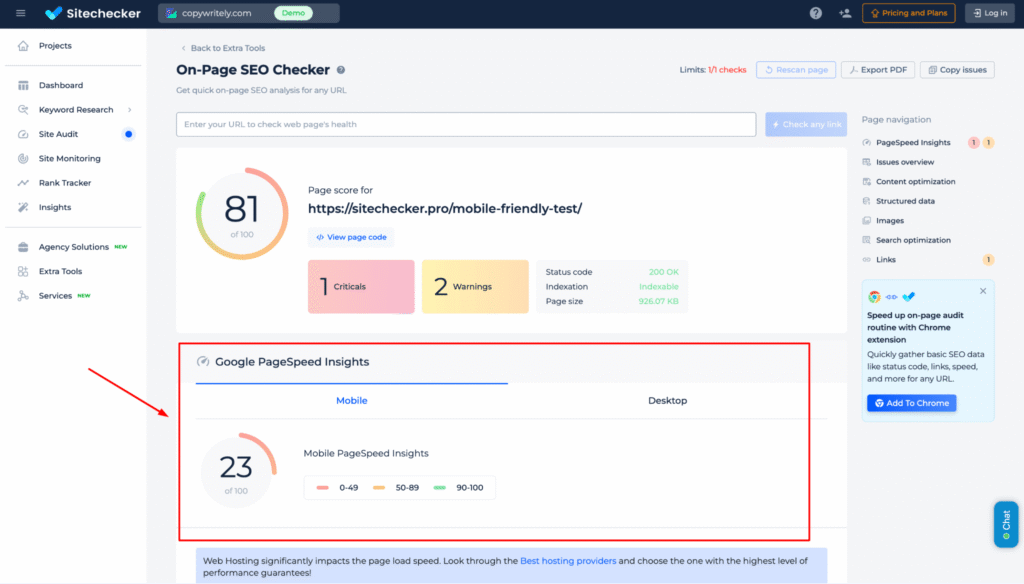The width and height of the screenshot is (1024, 584).
Task: Open the Chat widget
Action: coord(1006,524)
